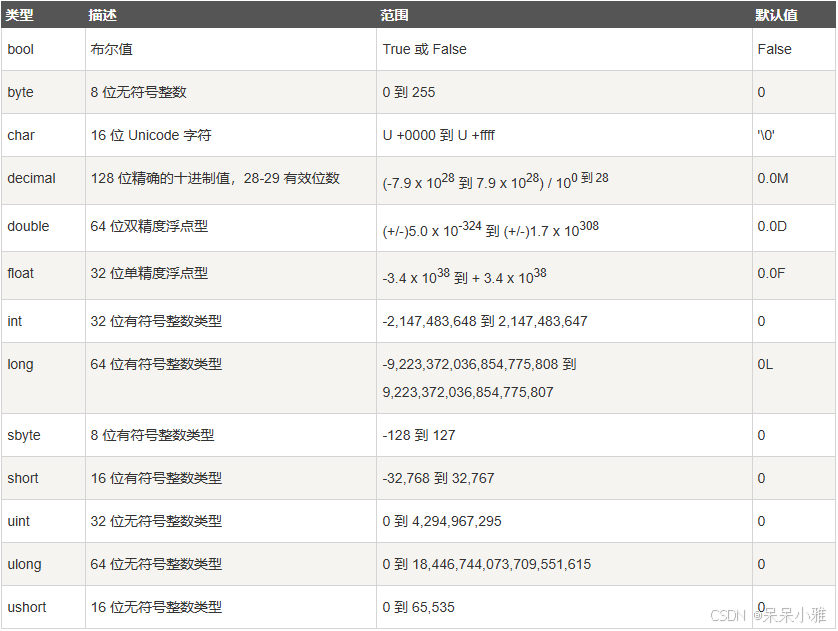Click the 0L default value
The width and height of the screenshot is (838, 631).
[765, 364]
